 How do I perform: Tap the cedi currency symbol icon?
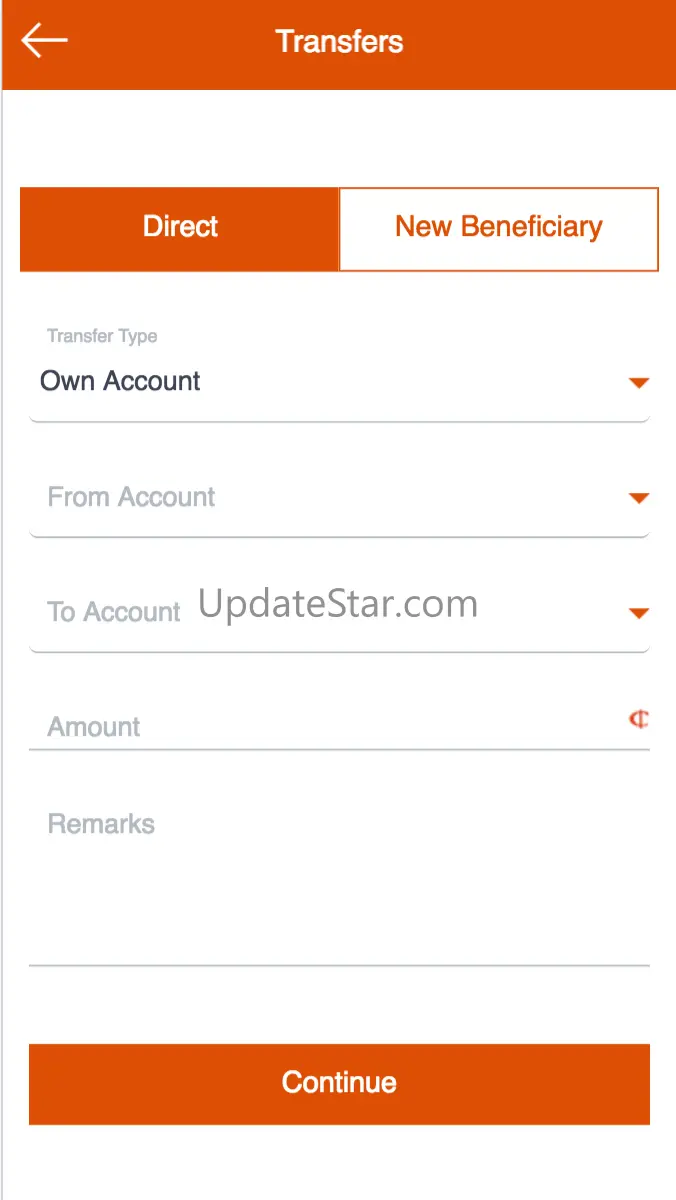pos(639,719)
